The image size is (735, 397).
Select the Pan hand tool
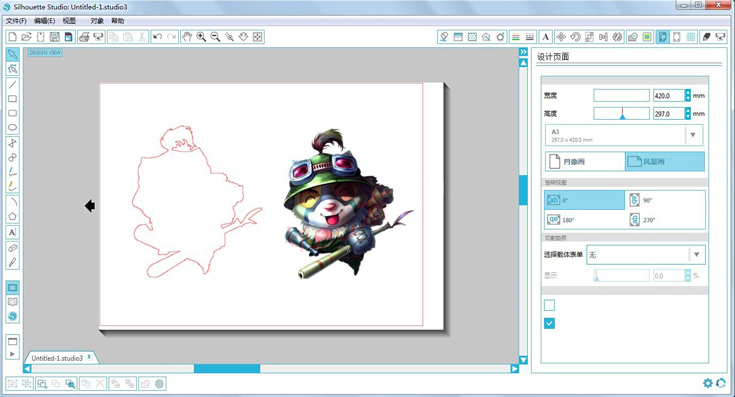pos(187,37)
